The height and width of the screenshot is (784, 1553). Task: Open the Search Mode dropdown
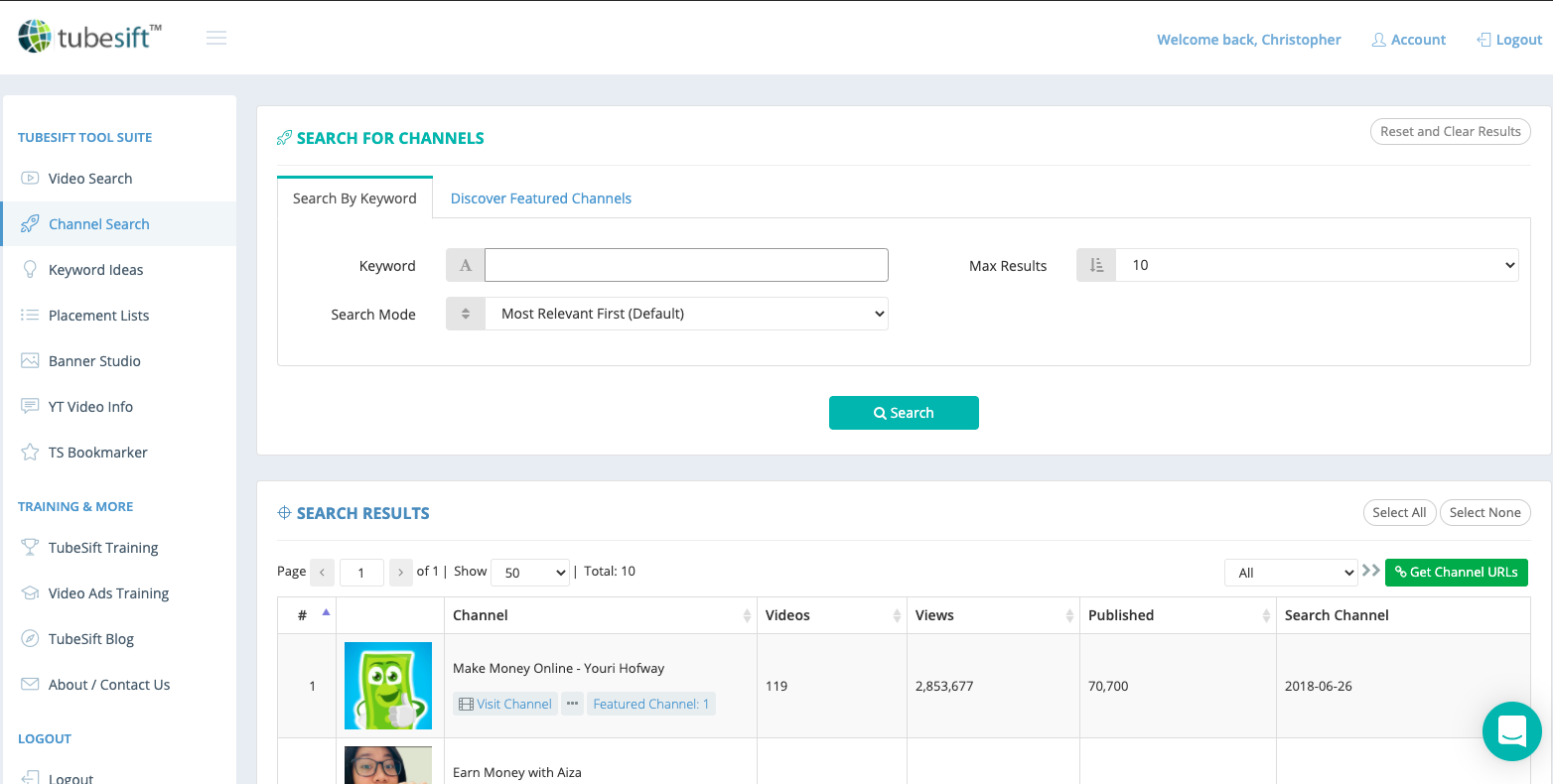[x=686, y=314]
